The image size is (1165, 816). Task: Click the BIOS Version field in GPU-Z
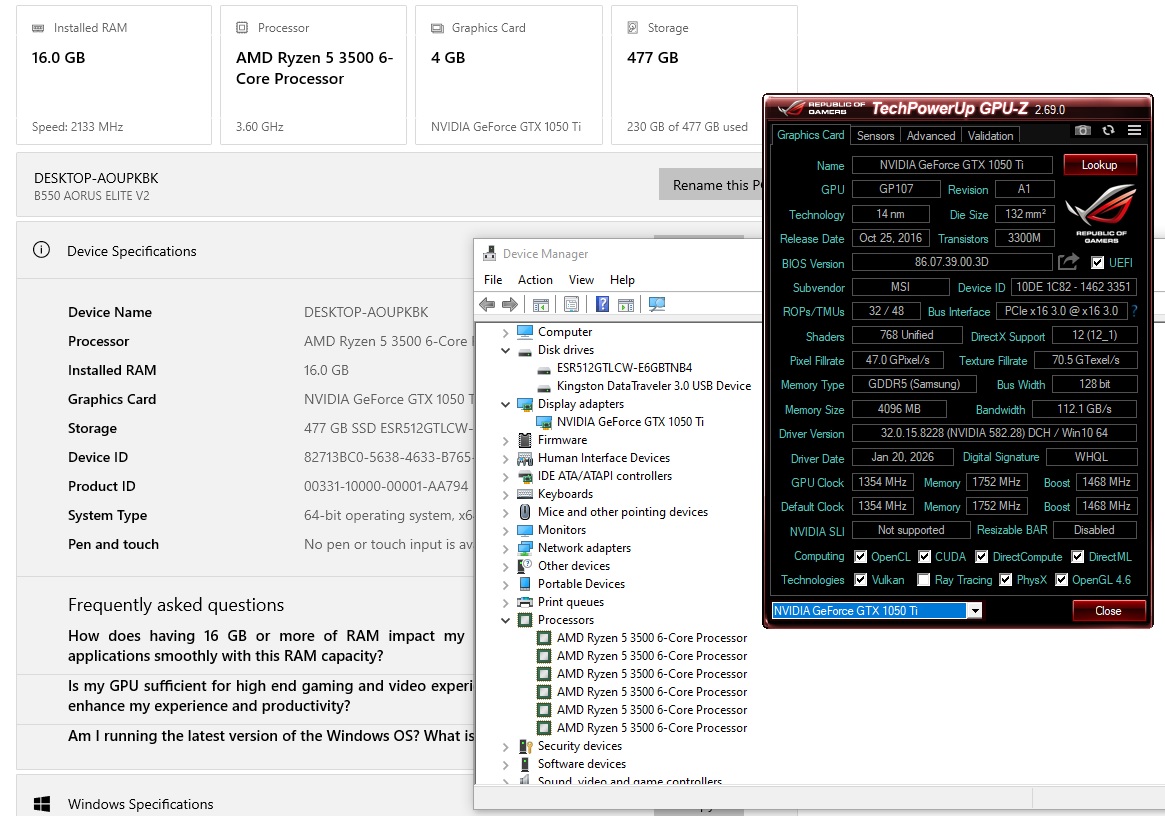tap(952, 262)
